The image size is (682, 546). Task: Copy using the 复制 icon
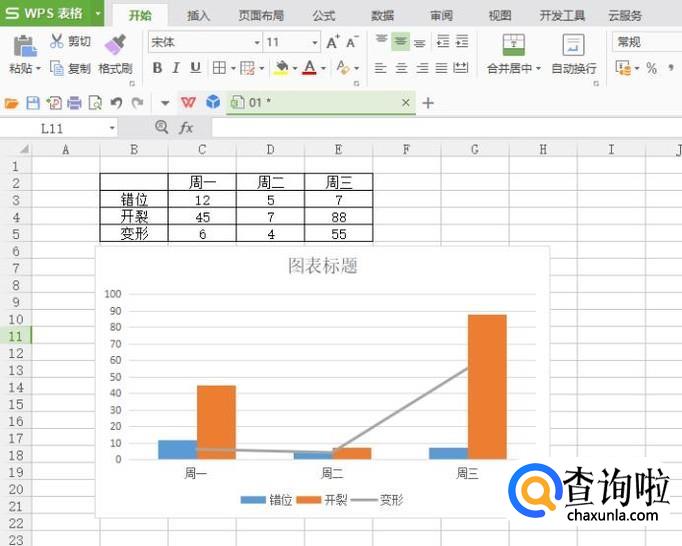[57, 68]
